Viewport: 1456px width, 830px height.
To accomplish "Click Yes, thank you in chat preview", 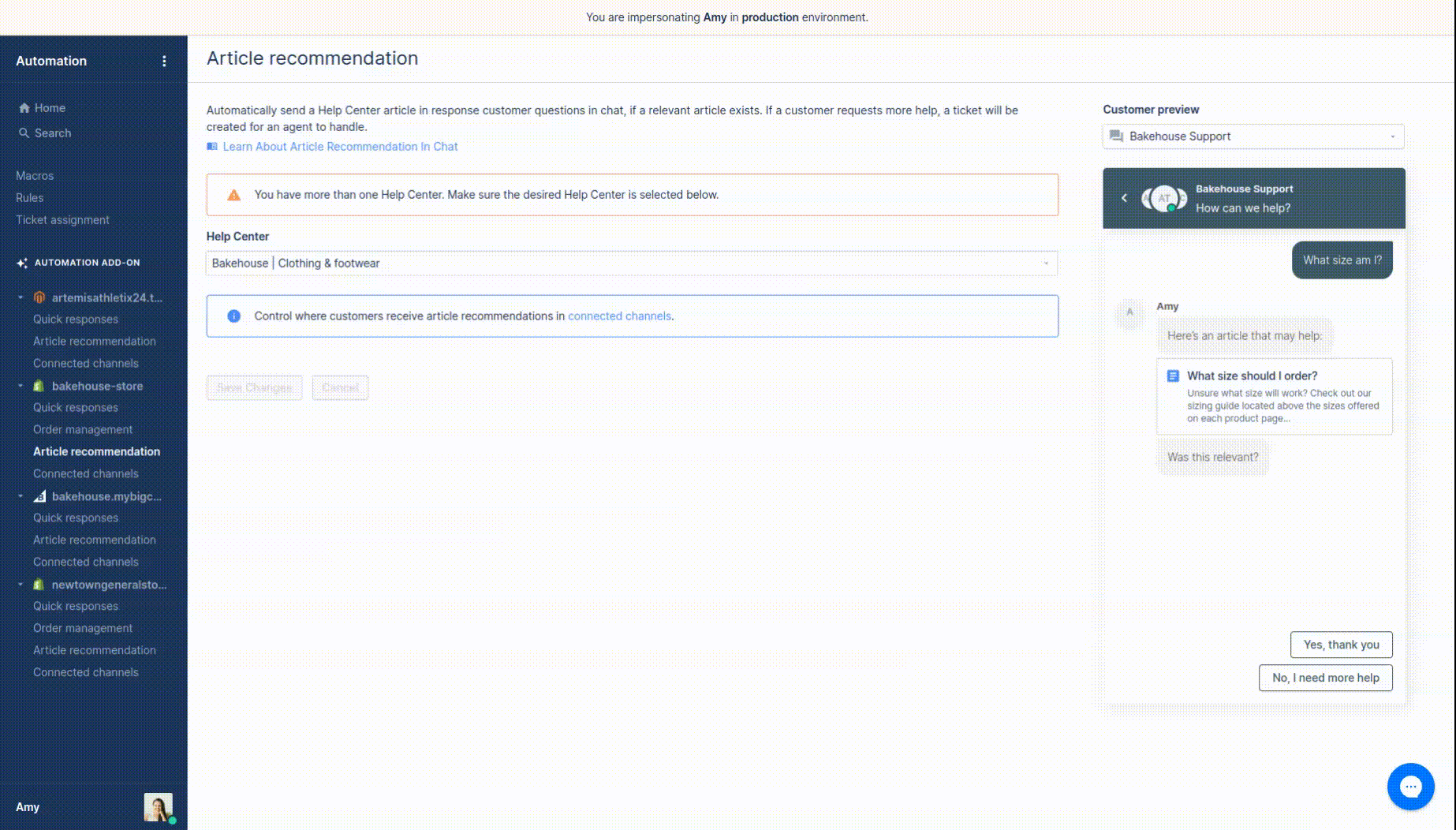I will tap(1341, 645).
